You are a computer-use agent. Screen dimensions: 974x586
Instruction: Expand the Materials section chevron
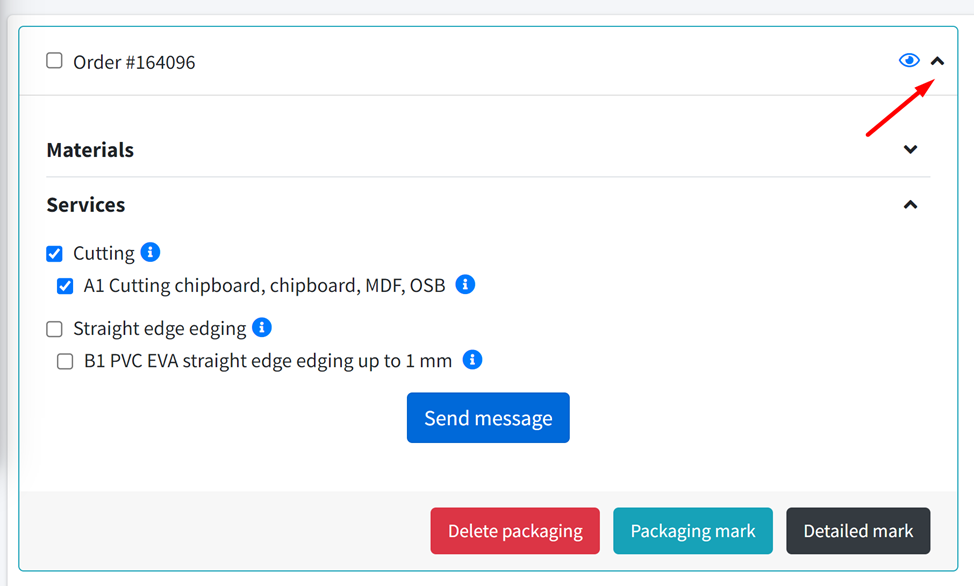[910, 150]
